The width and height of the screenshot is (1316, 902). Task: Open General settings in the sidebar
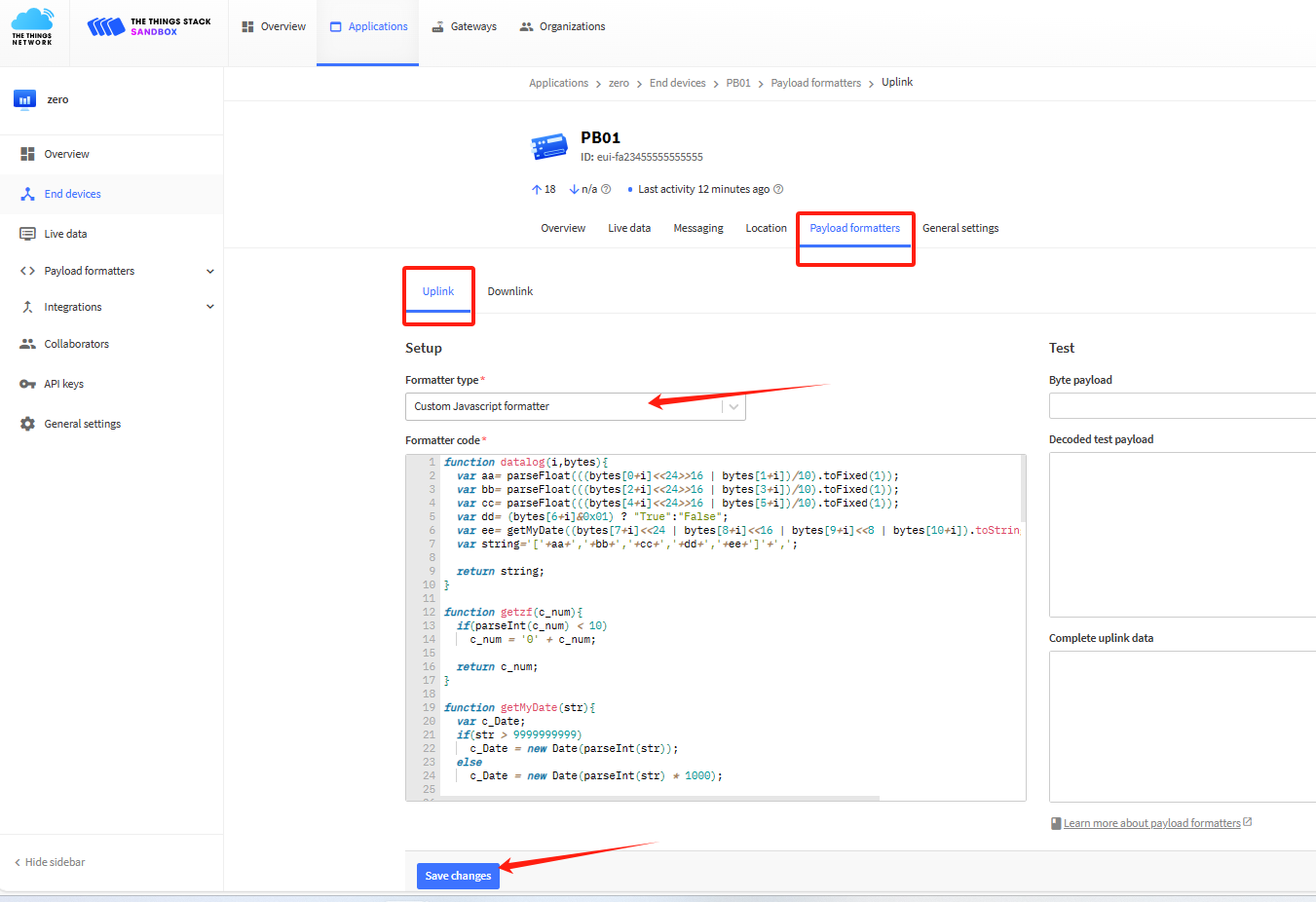111,424
